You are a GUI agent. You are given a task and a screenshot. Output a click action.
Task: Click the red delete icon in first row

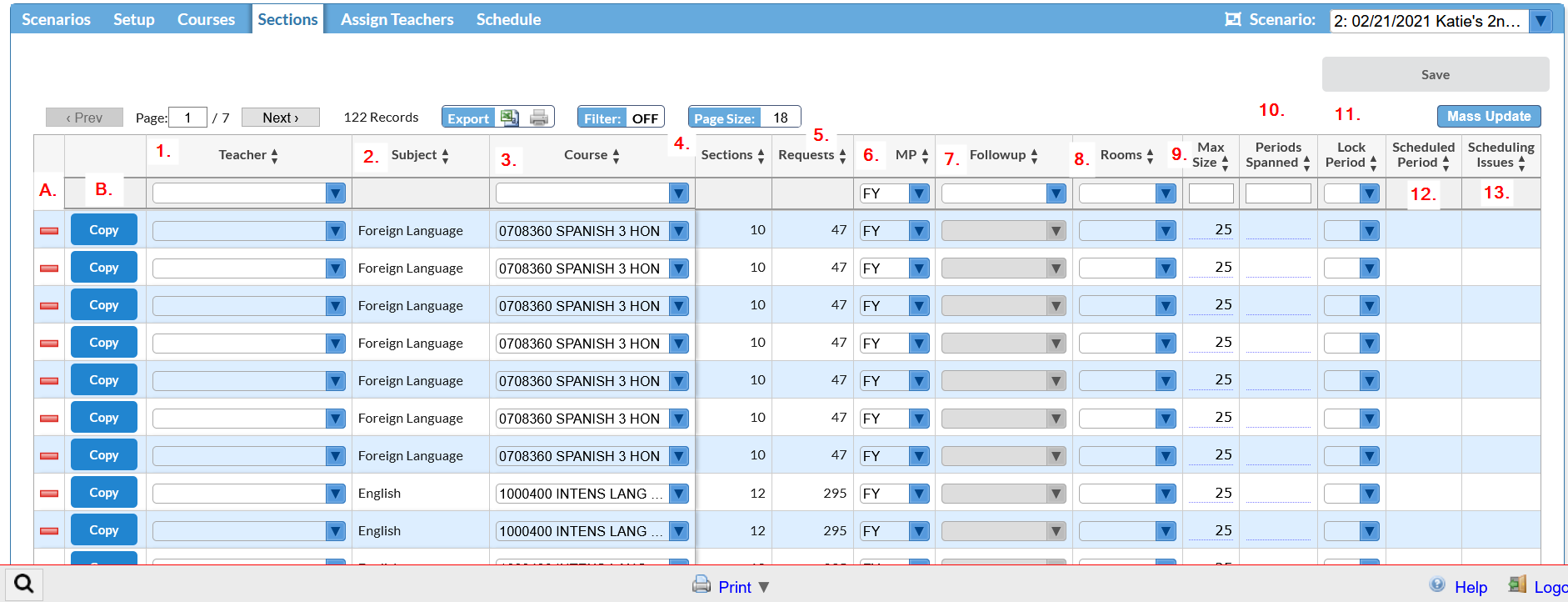coord(49,230)
